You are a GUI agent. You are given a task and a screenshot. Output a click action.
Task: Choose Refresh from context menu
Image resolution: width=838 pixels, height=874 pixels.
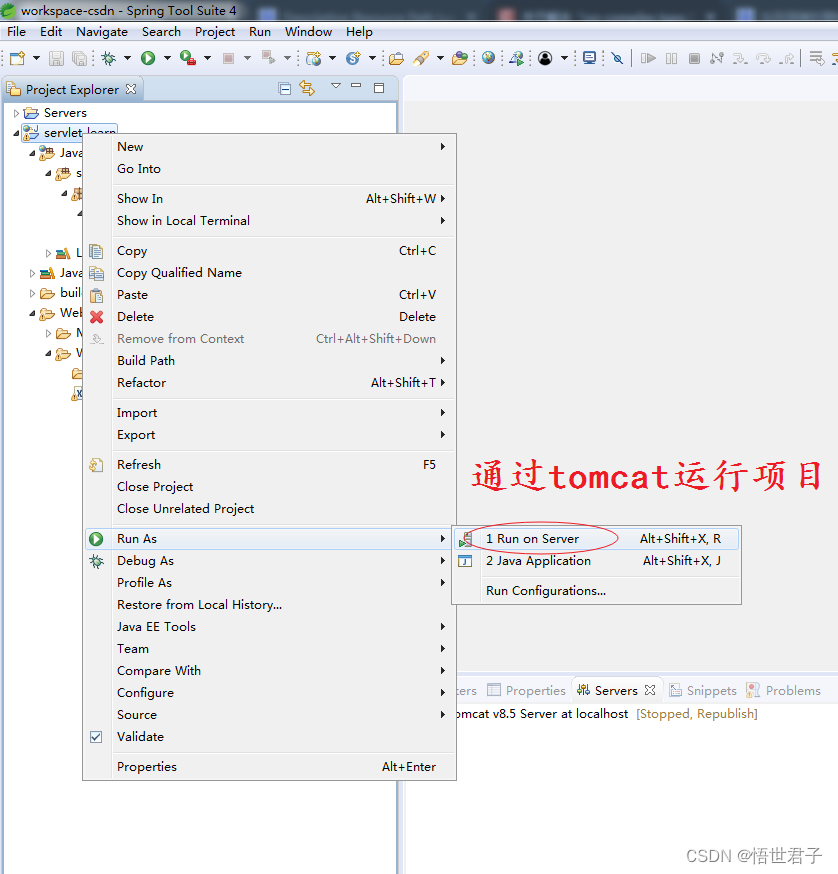point(269,465)
